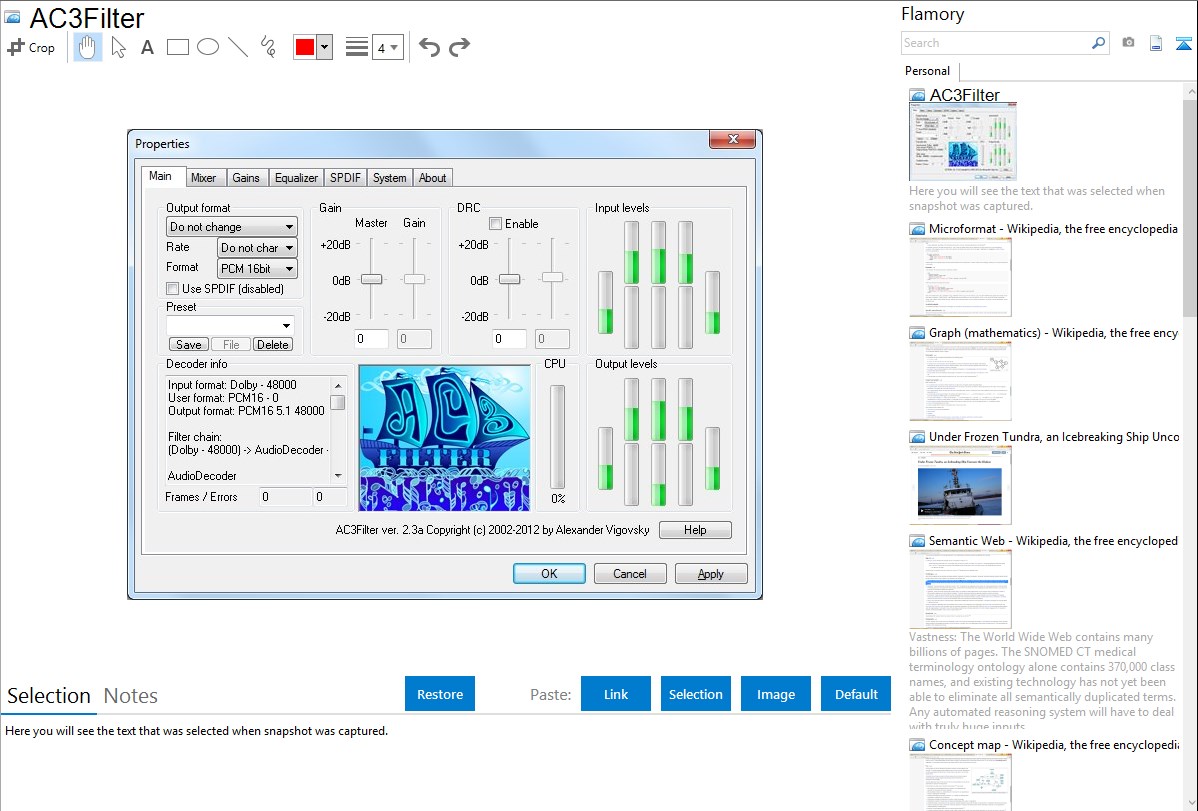Open the Preset dropdown
1198x811 pixels.
[x=230, y=325]
